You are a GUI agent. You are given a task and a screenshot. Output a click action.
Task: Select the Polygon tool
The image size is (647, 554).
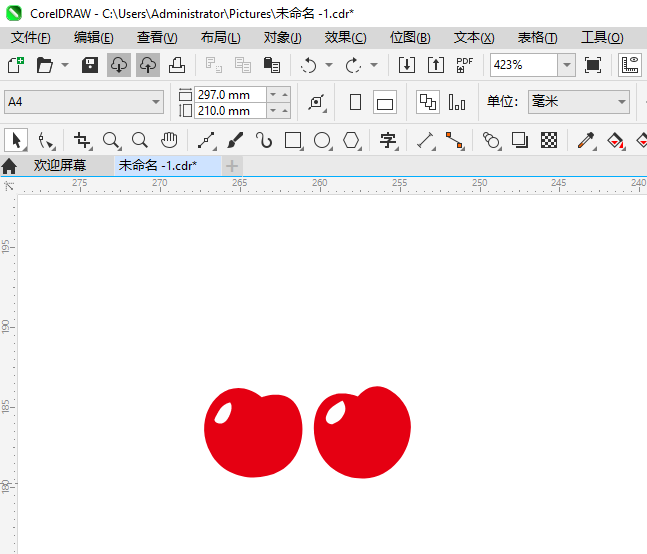click(351, 140)
